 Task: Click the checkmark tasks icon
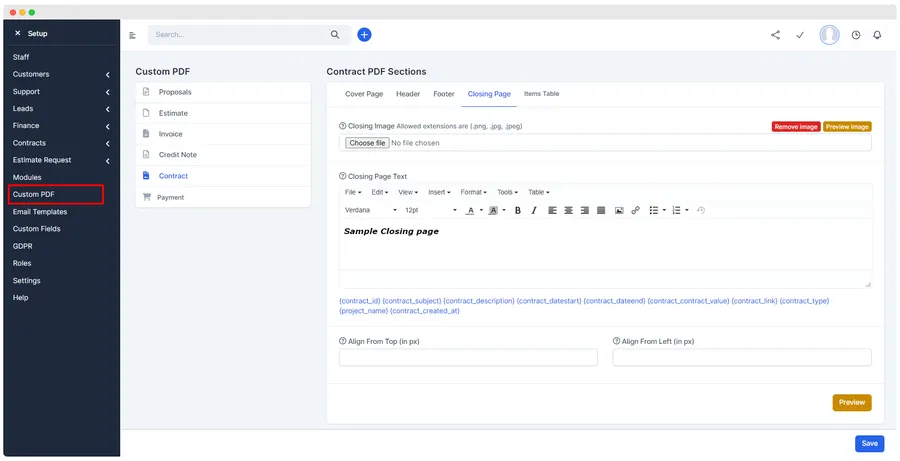point(800,35)
